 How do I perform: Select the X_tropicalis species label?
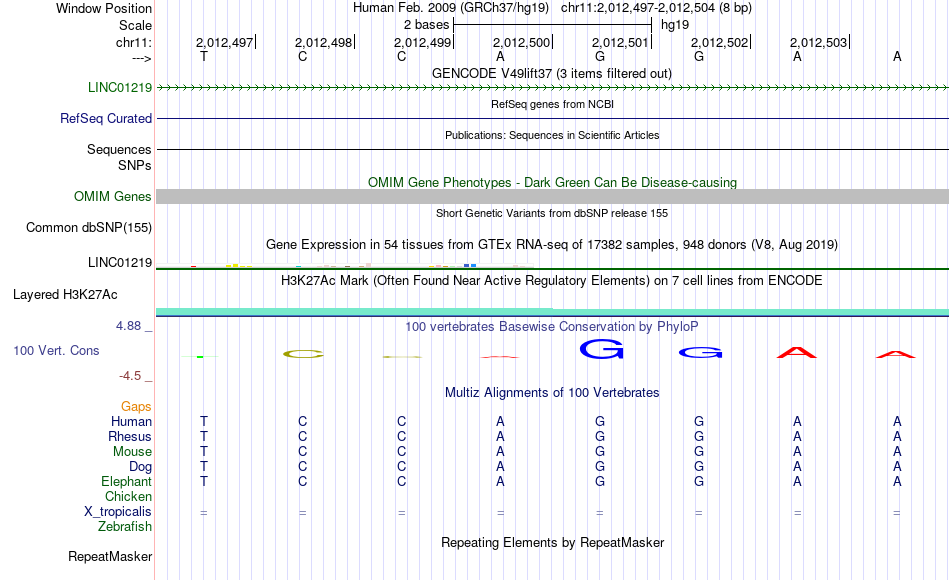118,512
